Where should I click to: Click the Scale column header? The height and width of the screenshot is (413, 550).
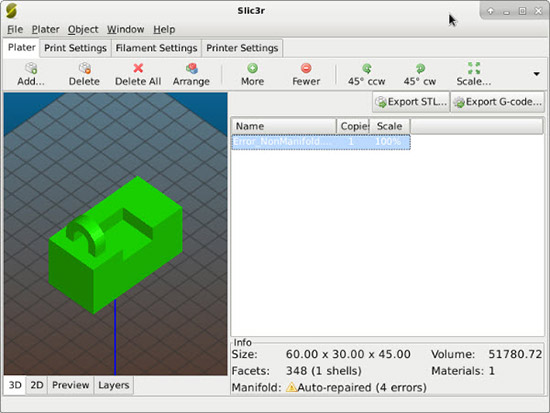click(389, 126)
